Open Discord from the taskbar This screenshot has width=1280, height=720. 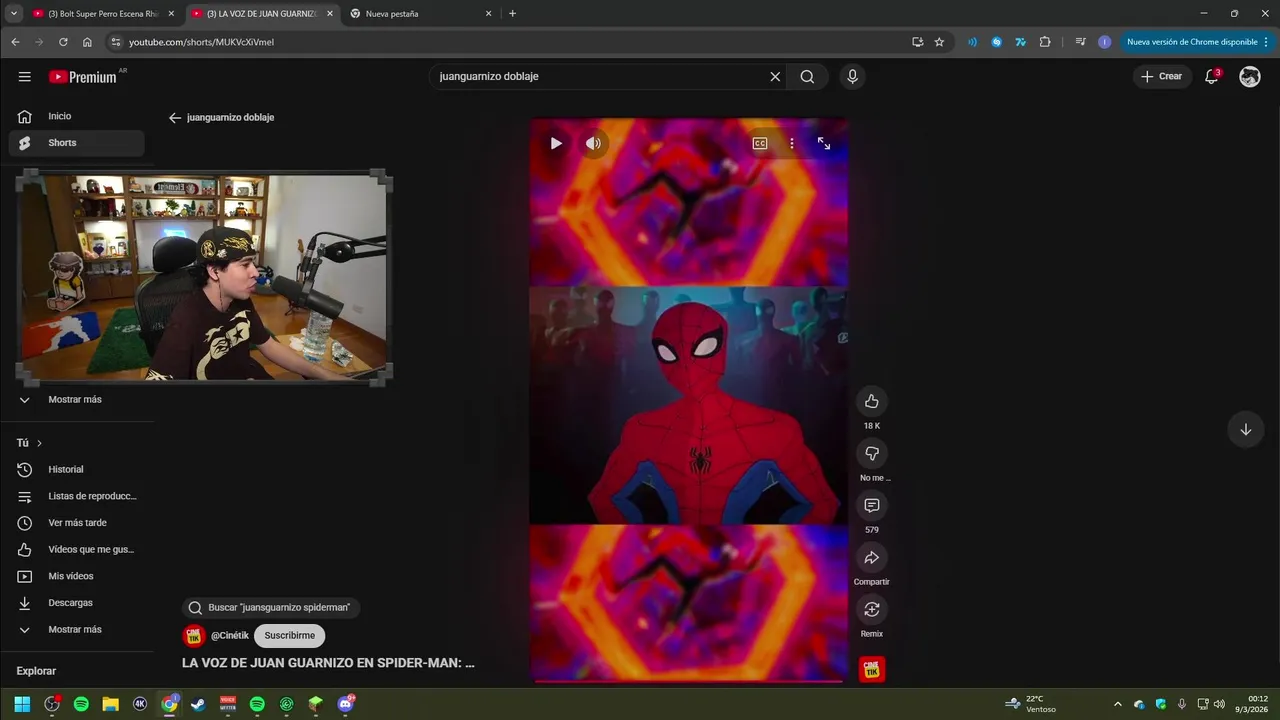tap(346, 704)
